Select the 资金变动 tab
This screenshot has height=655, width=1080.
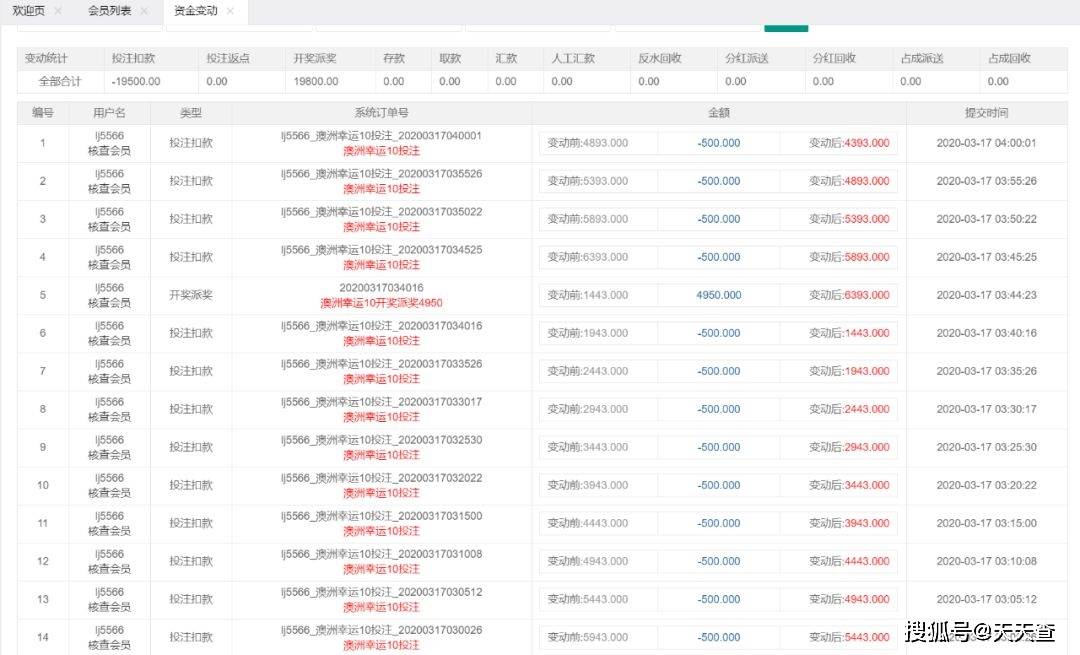pos(196,10)
